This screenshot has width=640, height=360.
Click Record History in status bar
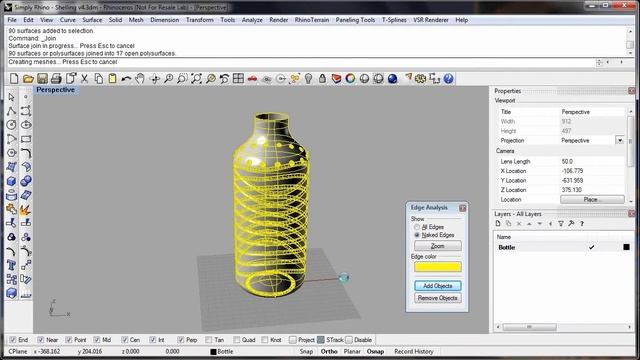click(x=413, y=351)
